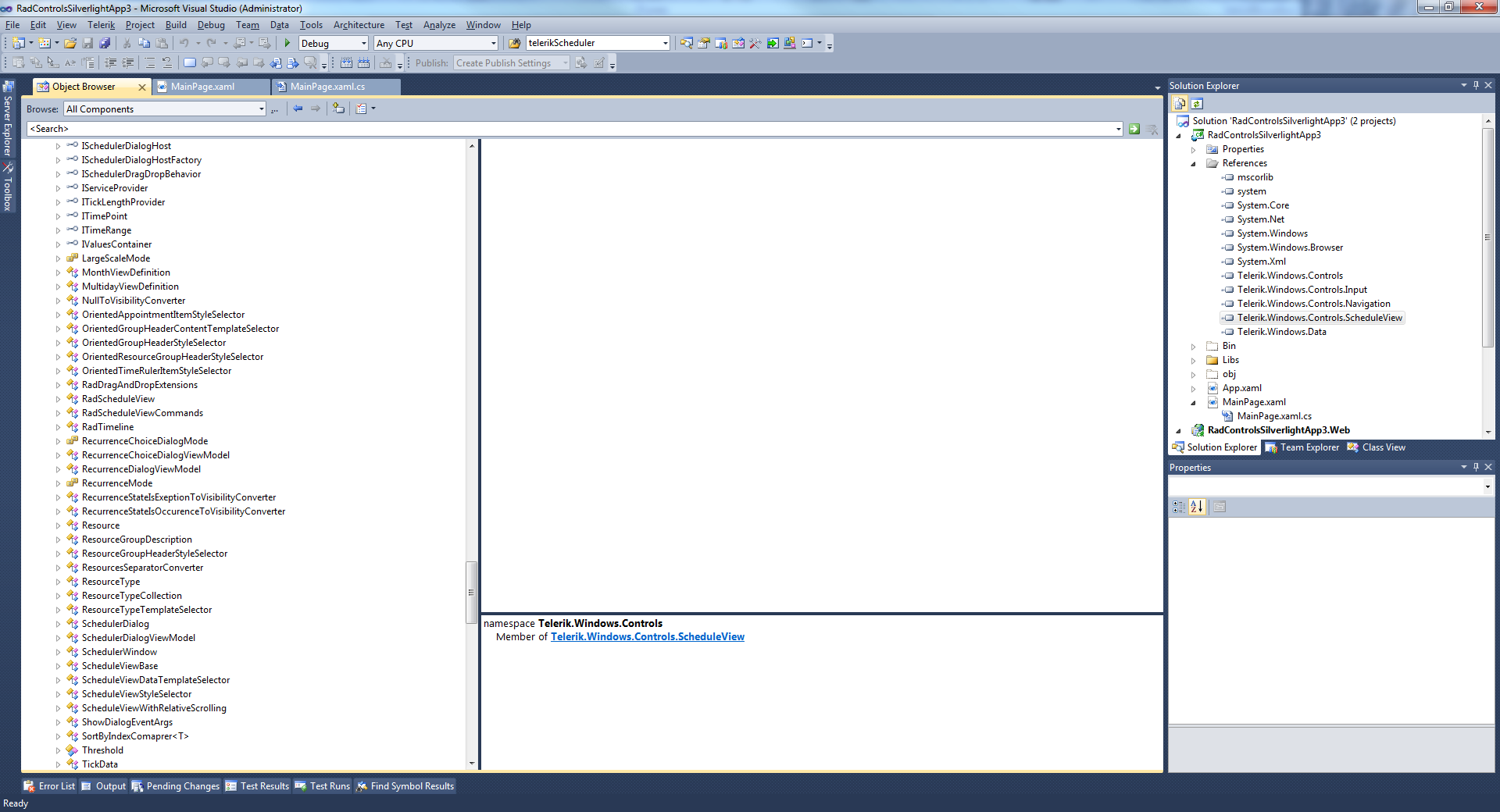Click the Start Page green arrow toolbar icon
The image size is (1500, 812).
tap(773, 44)
